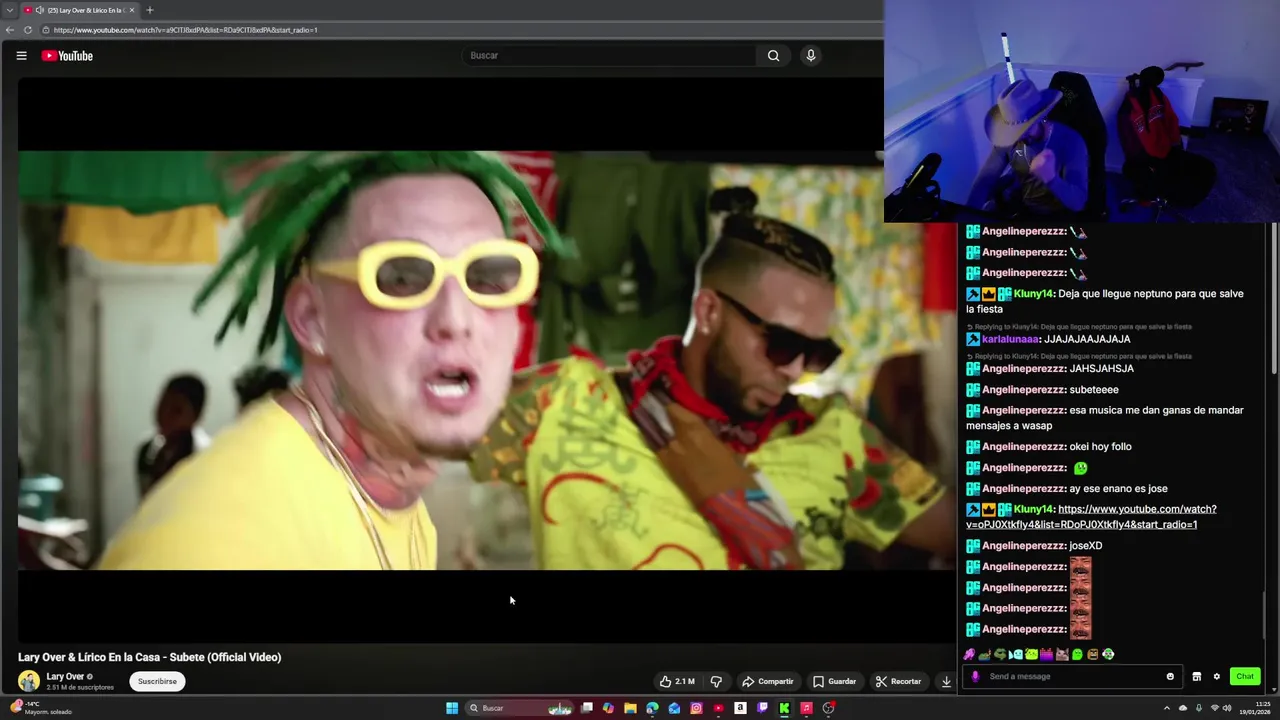This screenshot has height=720, width=1280.
Task: Select the green smiley emote in chat bar
Action: pyautogui.click(x=1077, y=654)
